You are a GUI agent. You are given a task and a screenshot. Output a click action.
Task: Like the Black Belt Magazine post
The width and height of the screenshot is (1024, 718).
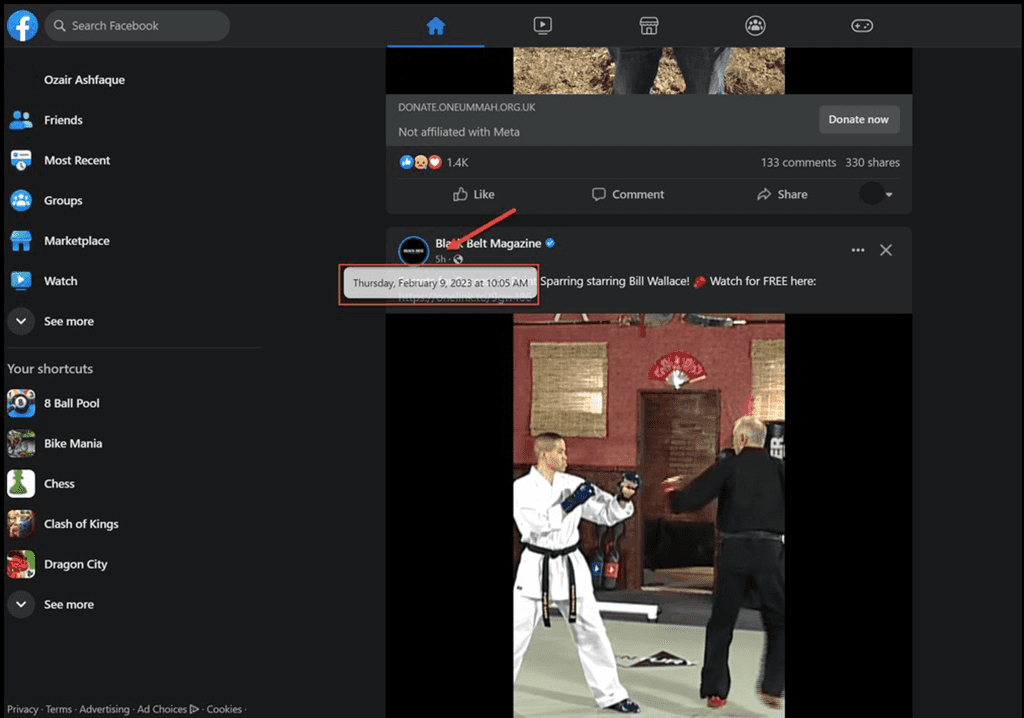tap(473, 194)
